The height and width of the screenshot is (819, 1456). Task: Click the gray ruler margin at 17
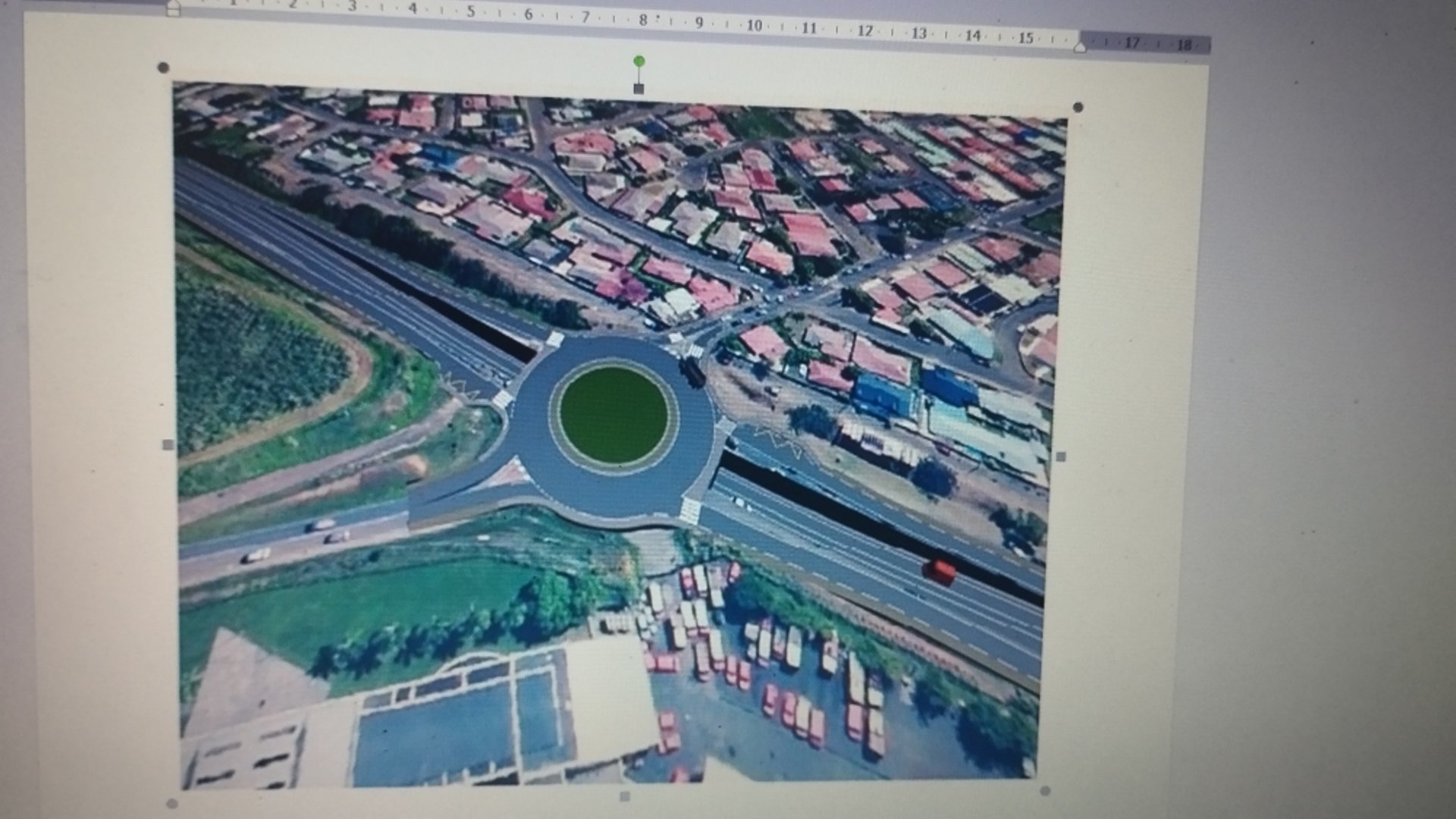click(1131, 42)
